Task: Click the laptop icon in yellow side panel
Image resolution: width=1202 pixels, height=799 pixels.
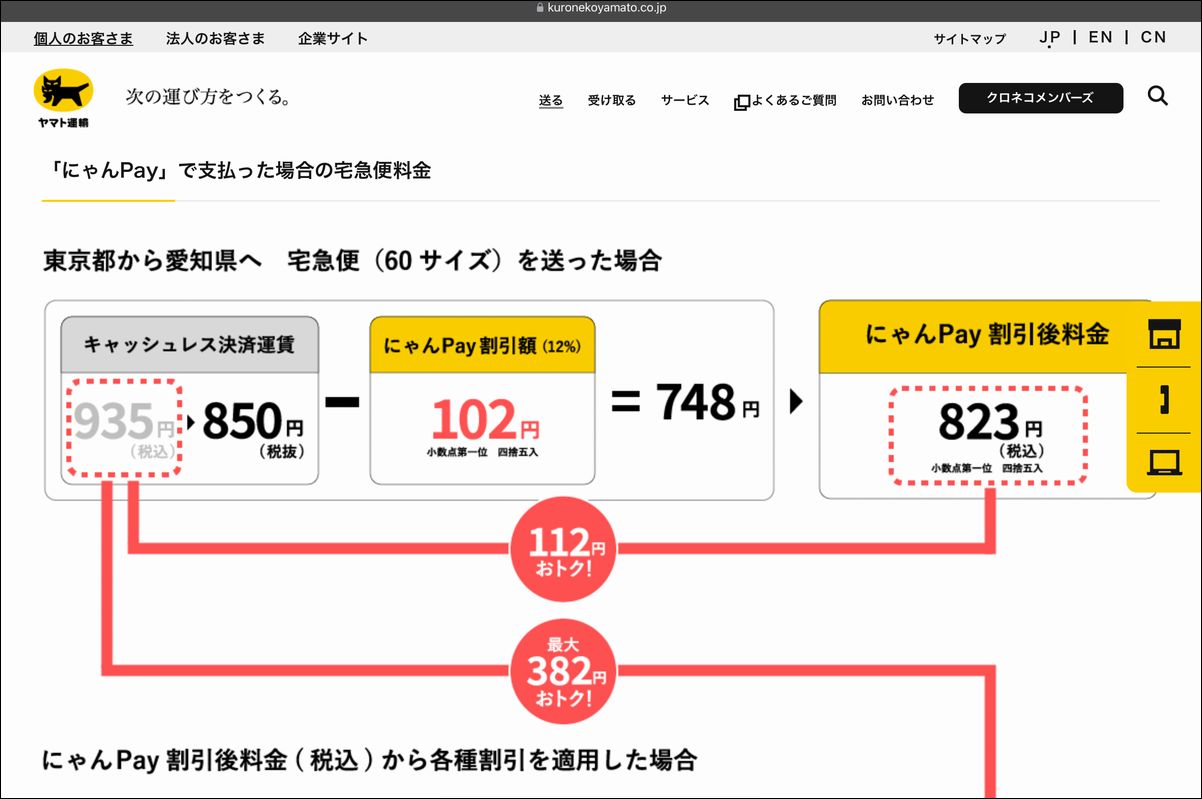Action: click(1164, 463)
